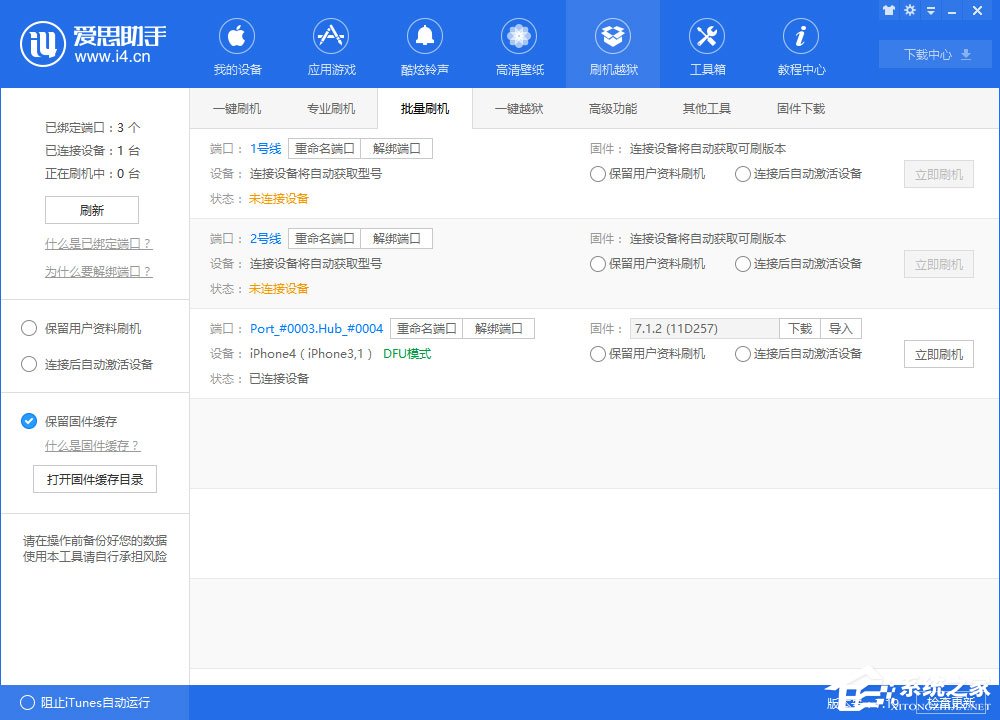The image size is (1000, 720).
Task: Switch to the 固件下载 tab
Action: 798,108
